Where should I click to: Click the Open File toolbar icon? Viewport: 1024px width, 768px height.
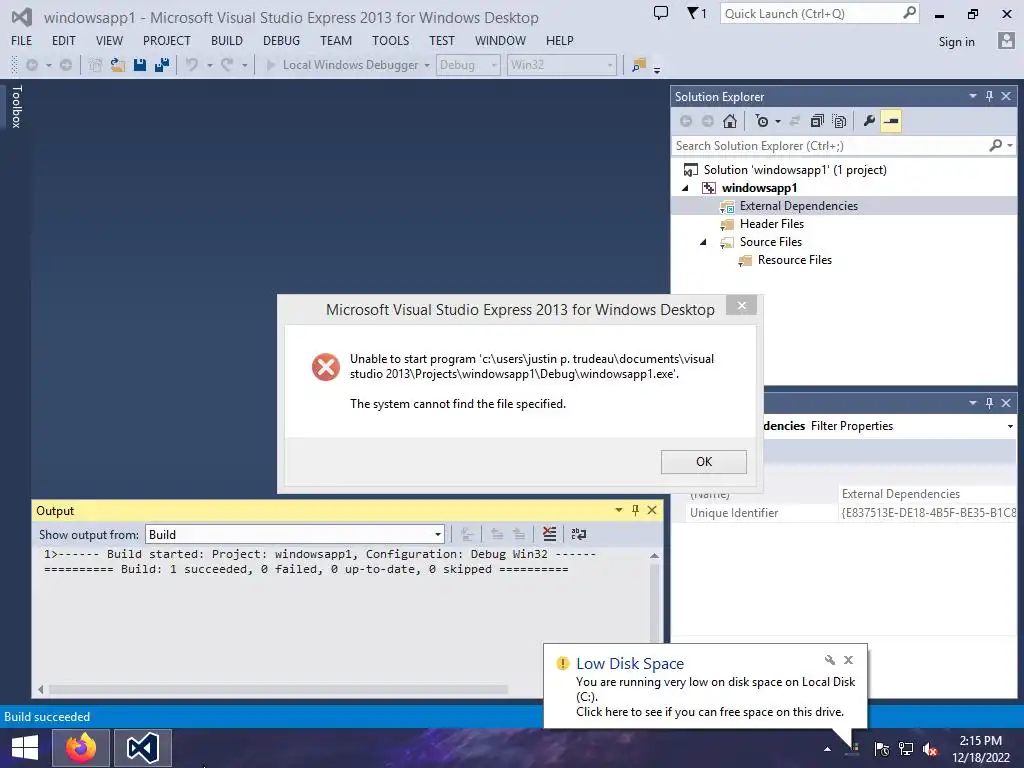click(x=118, y=65)
